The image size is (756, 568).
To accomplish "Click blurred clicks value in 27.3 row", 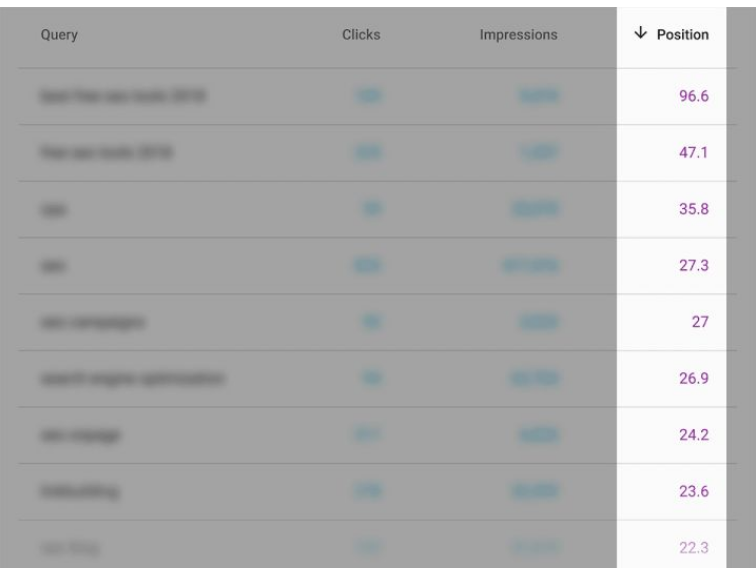I will tap(367, 265).
